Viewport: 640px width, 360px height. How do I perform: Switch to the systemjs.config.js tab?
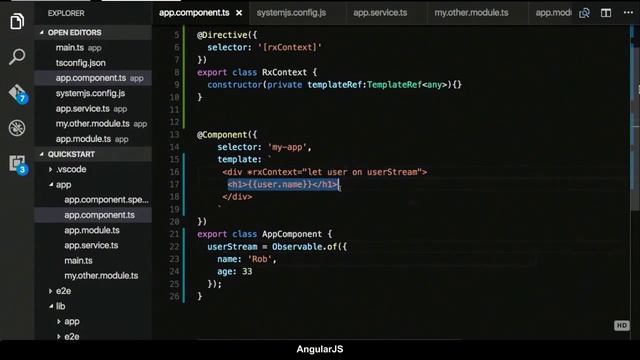pos(291,13)
